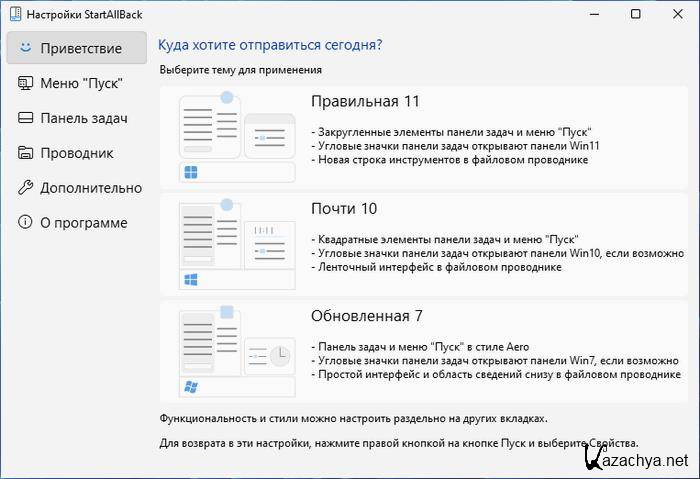The width and height of the screenshot is (700, 479).
Task: Pick the Обновленная 7 theme title
Action: (x=367, y=316)
